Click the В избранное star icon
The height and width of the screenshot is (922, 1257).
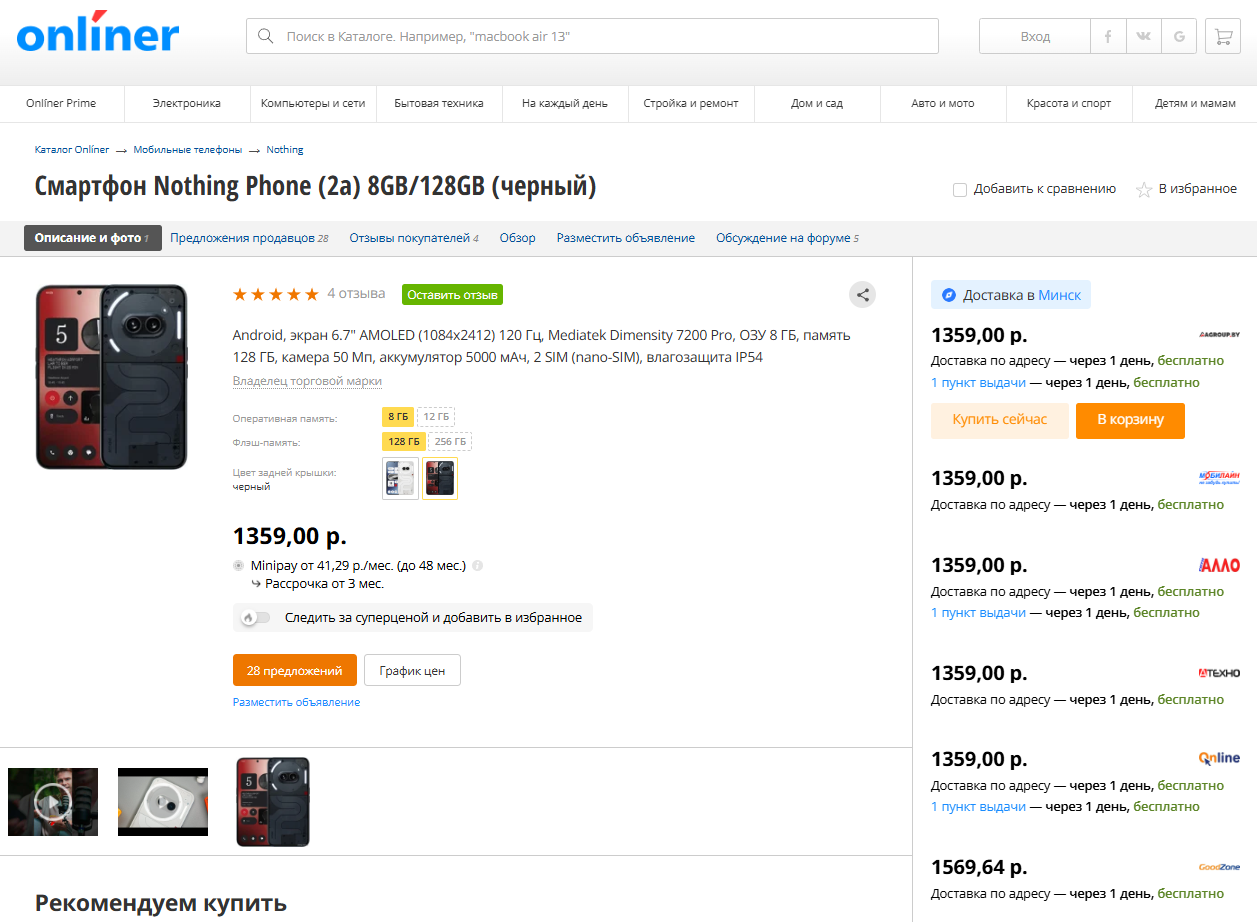tap(1144, 189)
